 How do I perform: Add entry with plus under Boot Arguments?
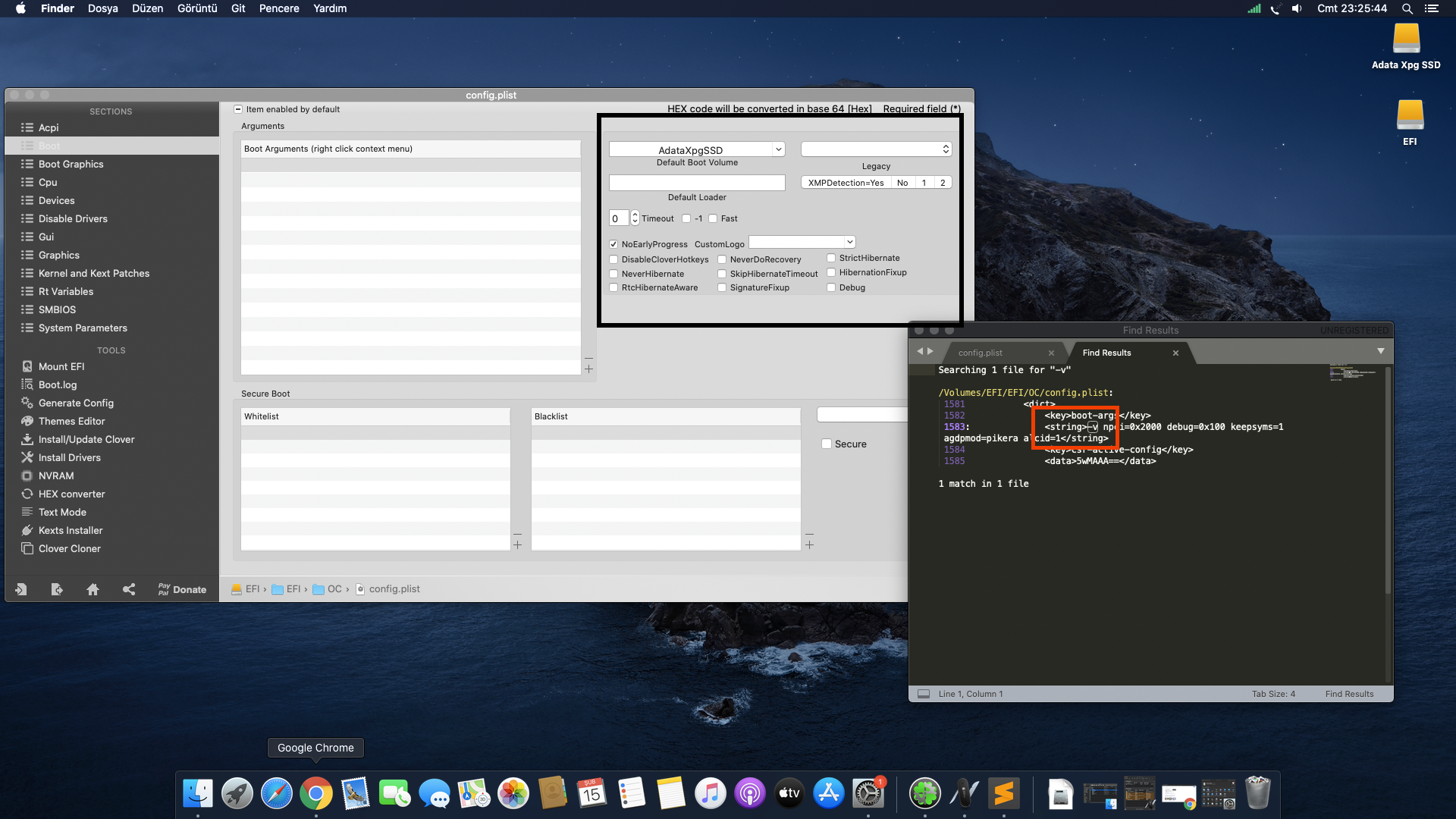(589, 369)
